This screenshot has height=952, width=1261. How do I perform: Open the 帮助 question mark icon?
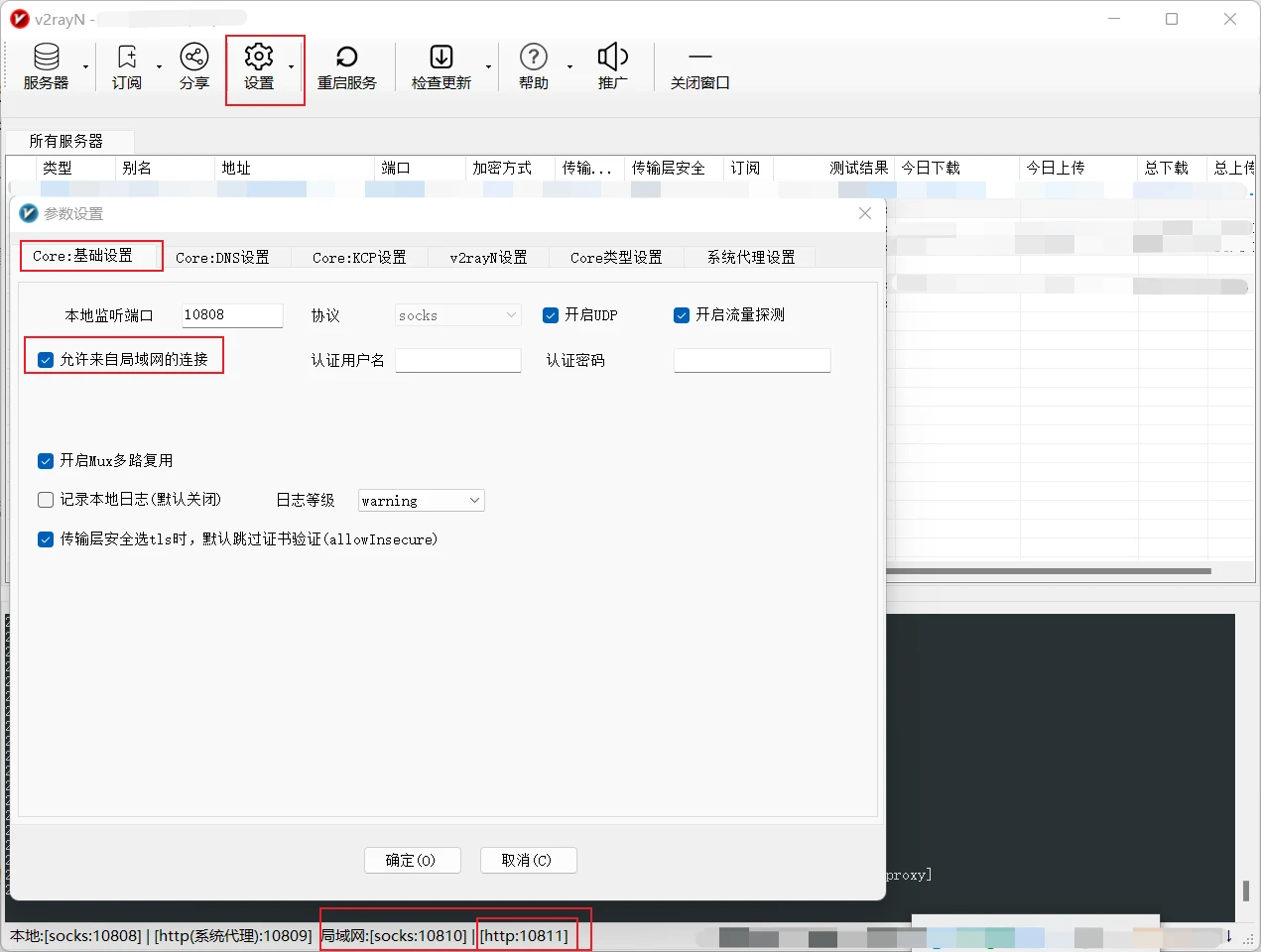coord(534,57)
